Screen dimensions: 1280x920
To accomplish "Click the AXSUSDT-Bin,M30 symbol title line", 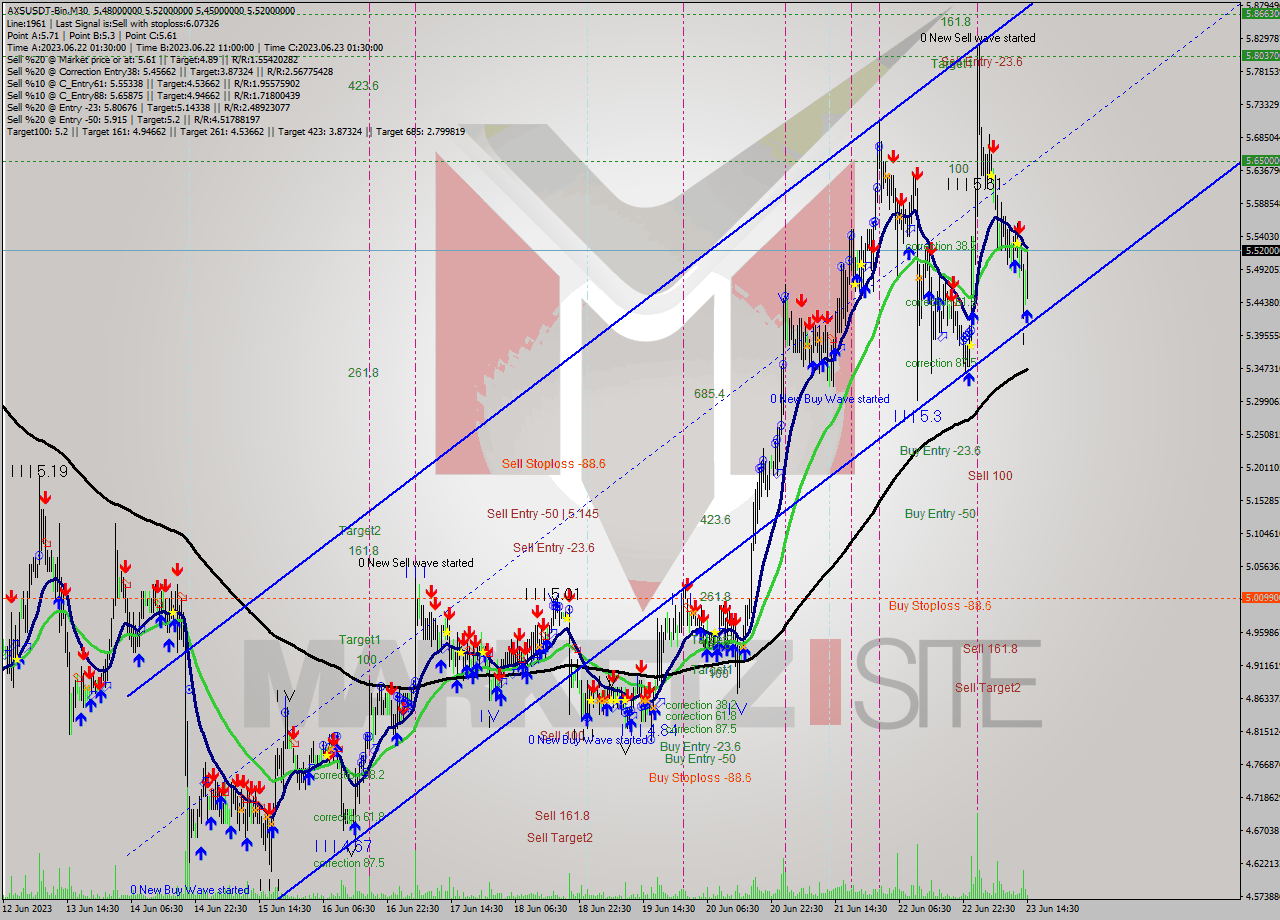I will (150, 11).
